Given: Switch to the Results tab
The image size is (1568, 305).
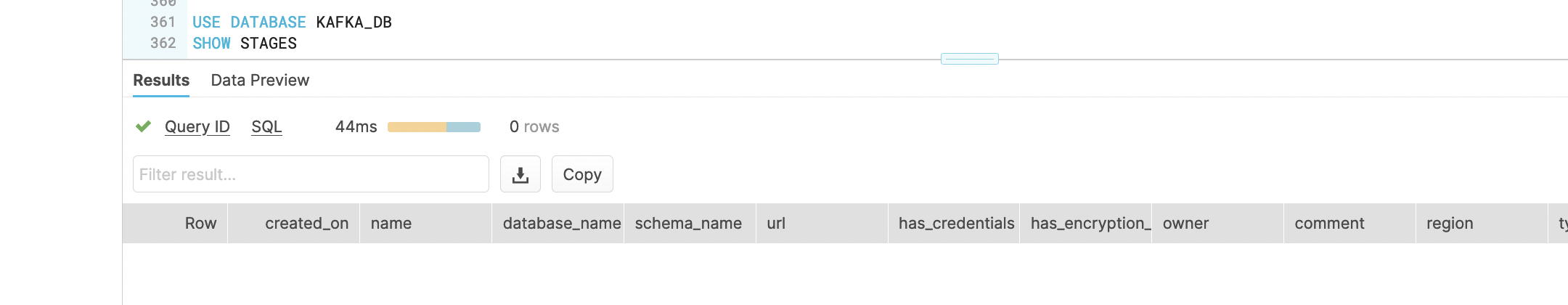Looking at the screenshot, I should pos(161,80).
